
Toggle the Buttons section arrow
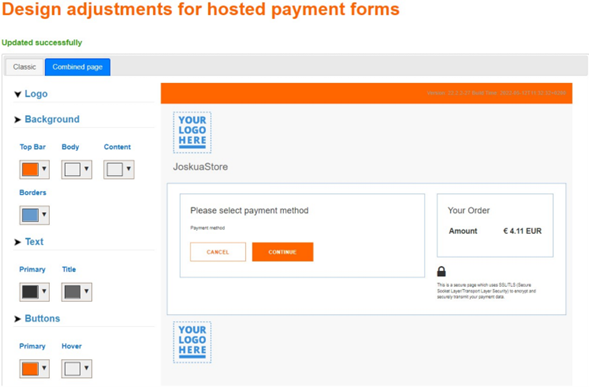tap(18, 319)
